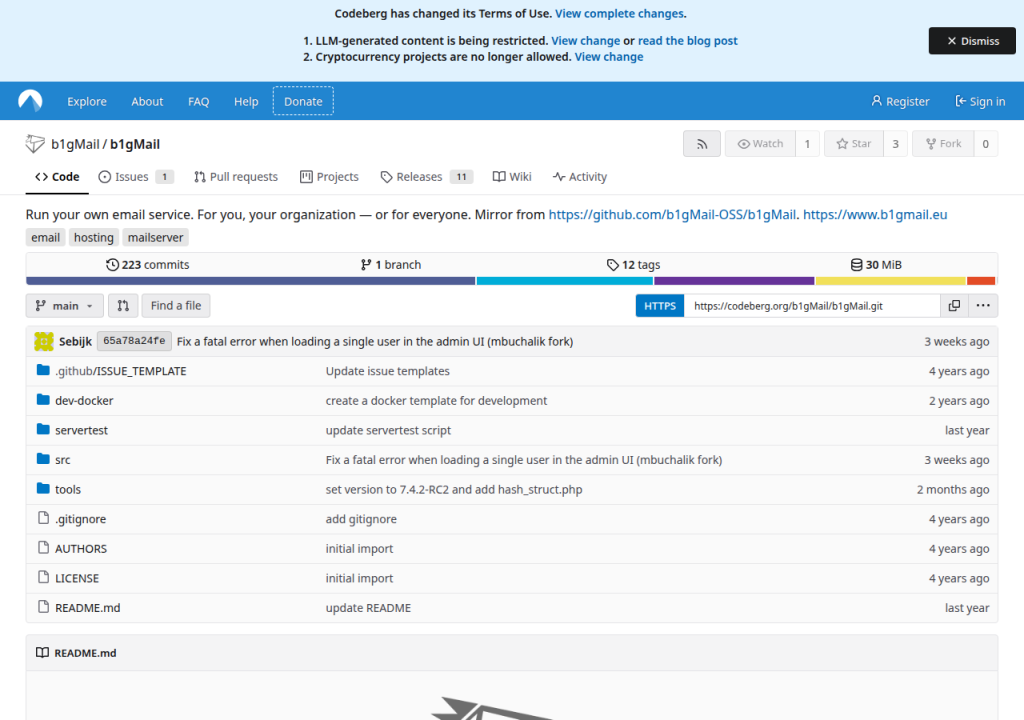Click the tag icon next to 12 tags
Viewport: 1024px width, 720px height.
tap(613, 265)
